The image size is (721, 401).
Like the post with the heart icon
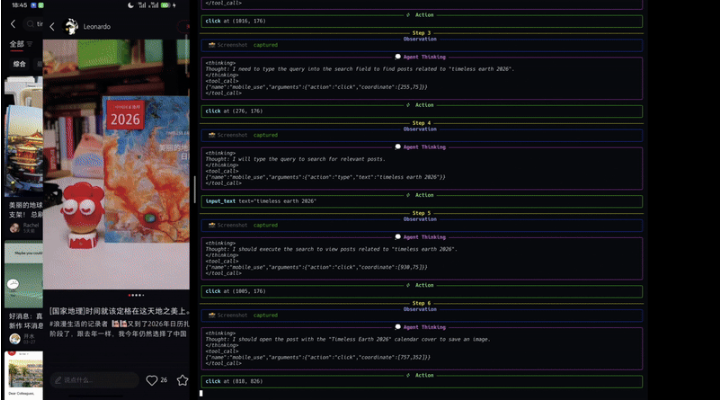tap(151, 380)
